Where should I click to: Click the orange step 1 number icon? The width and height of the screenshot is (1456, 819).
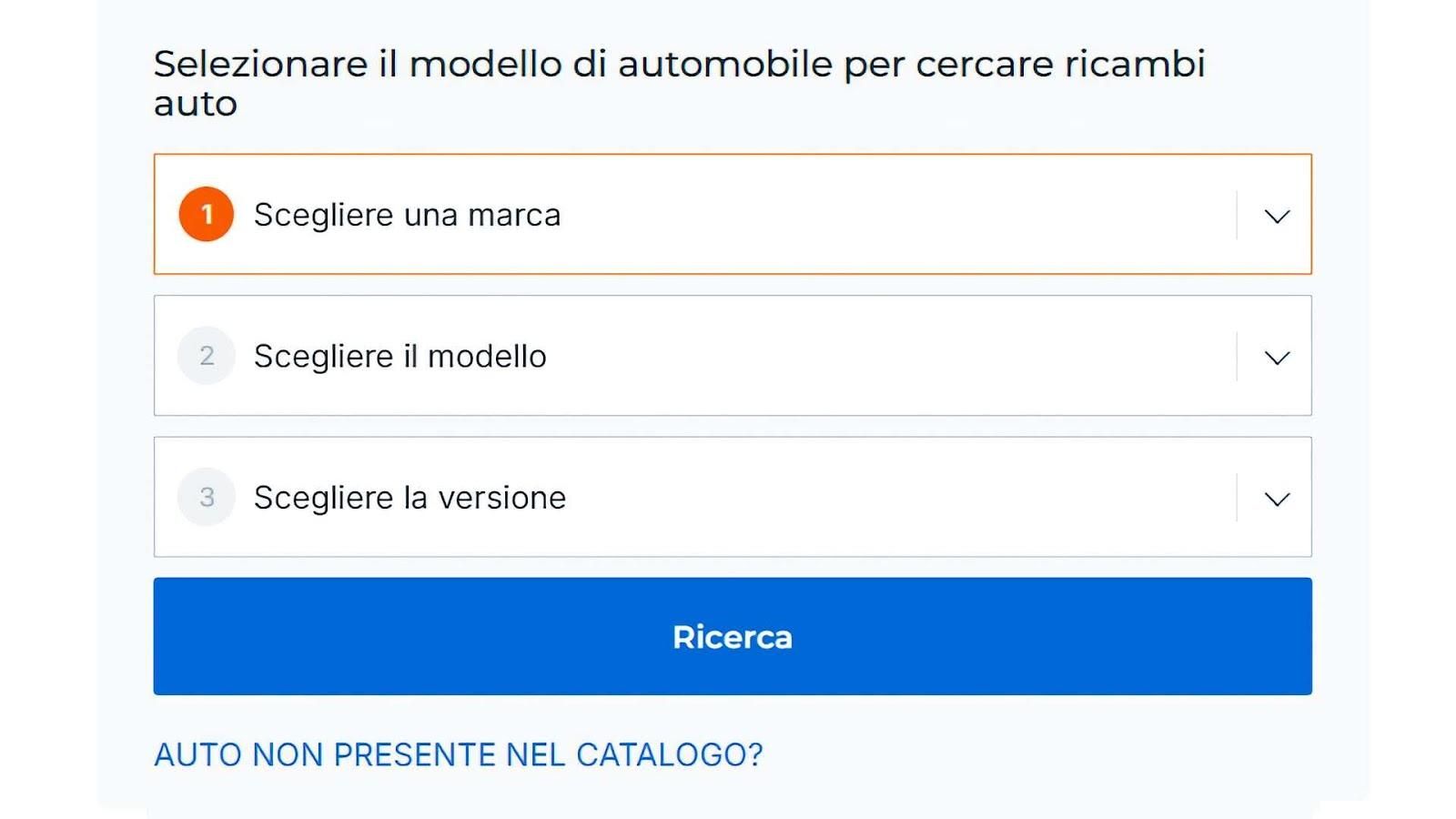pyautogui.click(x=207, y=215)
